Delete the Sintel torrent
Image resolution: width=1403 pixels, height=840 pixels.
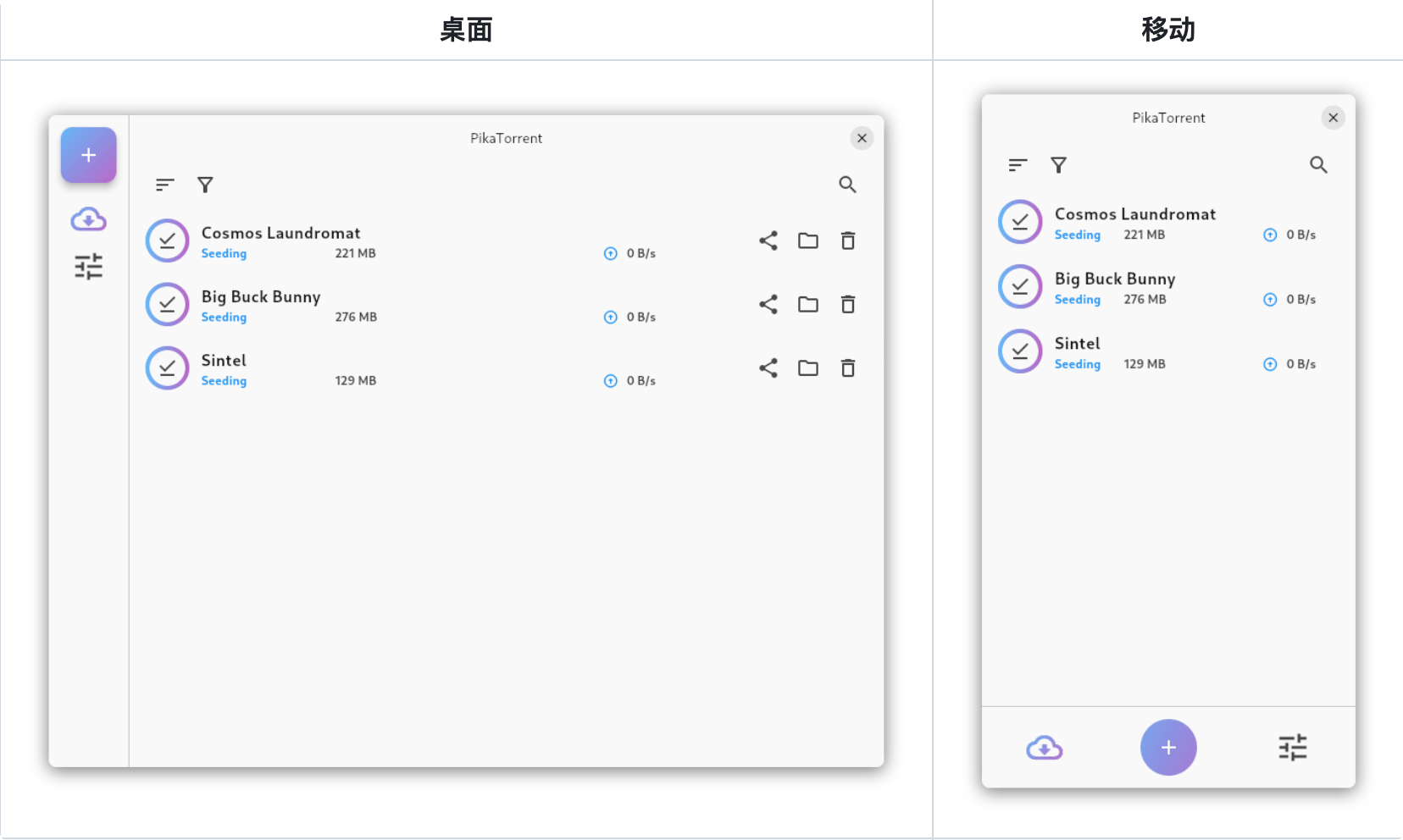(x=848, y=367)
